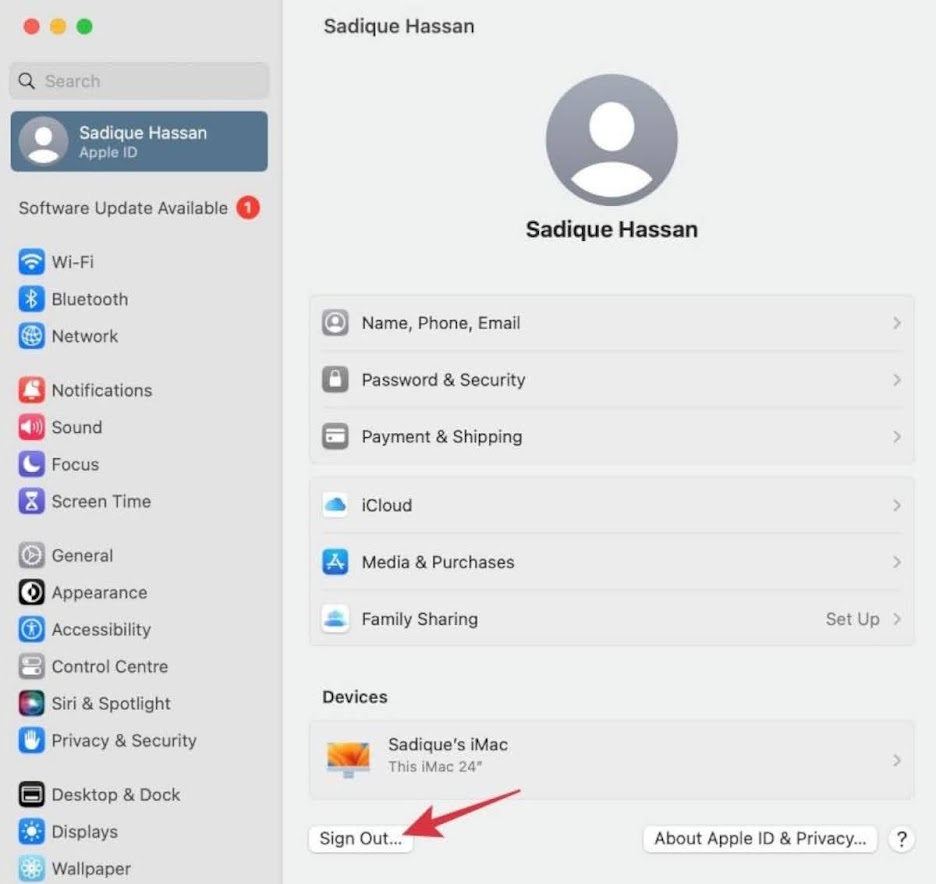The width and height of the screenshot is (936, 884).
Task: Expand Sadique's iMac device chevron
Action: (x=897, y=760)
